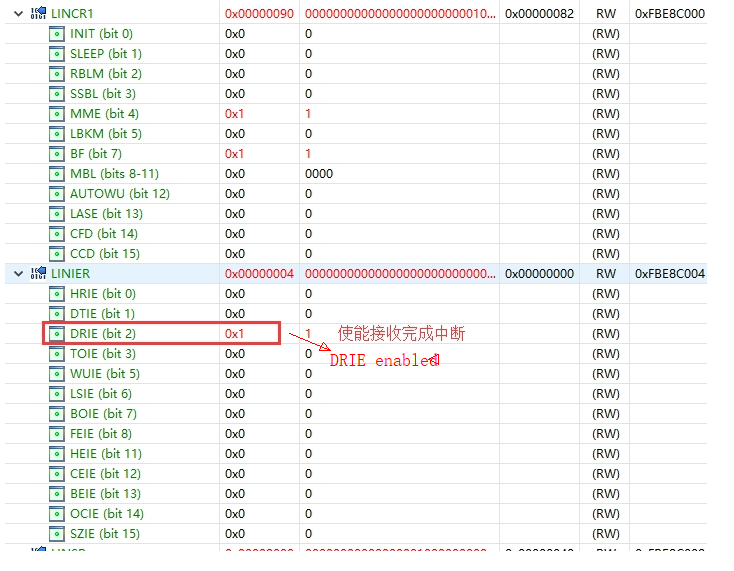Select the MME (bit 4) field icon
This screenshot has height=571, width=734.
coord(57,114)
